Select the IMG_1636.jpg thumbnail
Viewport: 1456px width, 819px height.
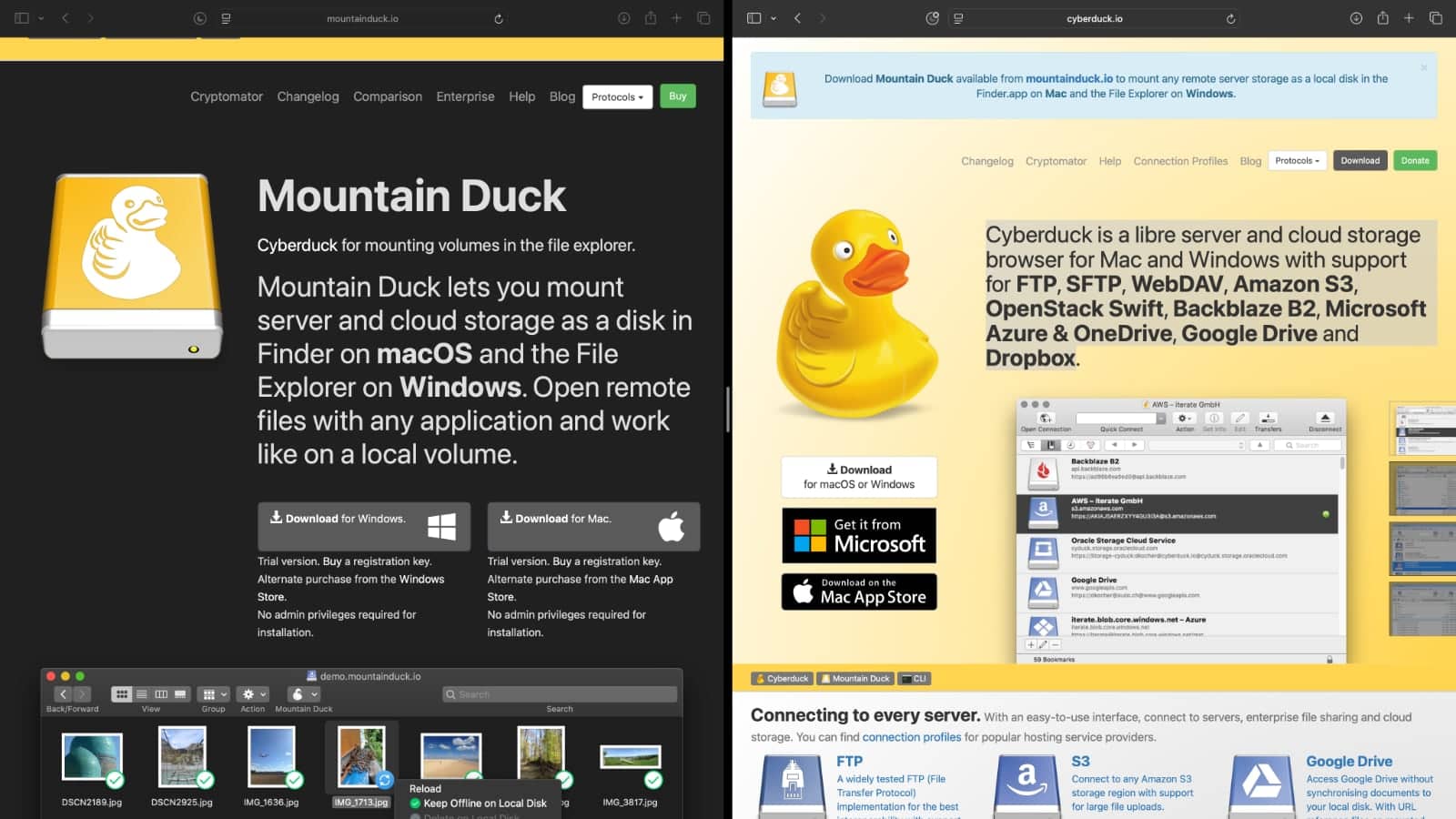pyautogui.click(x=271, y=757)
